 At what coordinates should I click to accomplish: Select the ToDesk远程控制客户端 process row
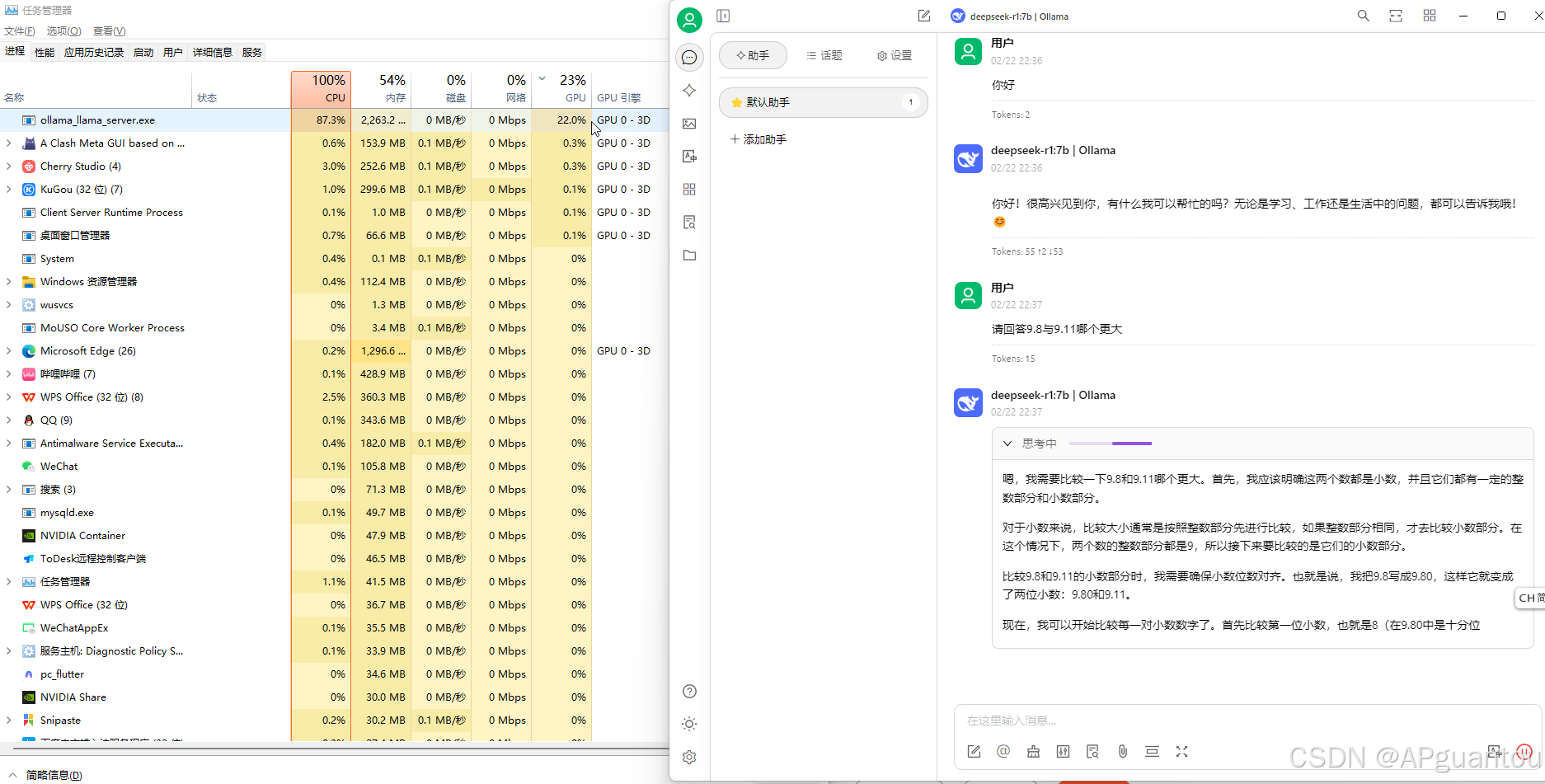point(334,558)
